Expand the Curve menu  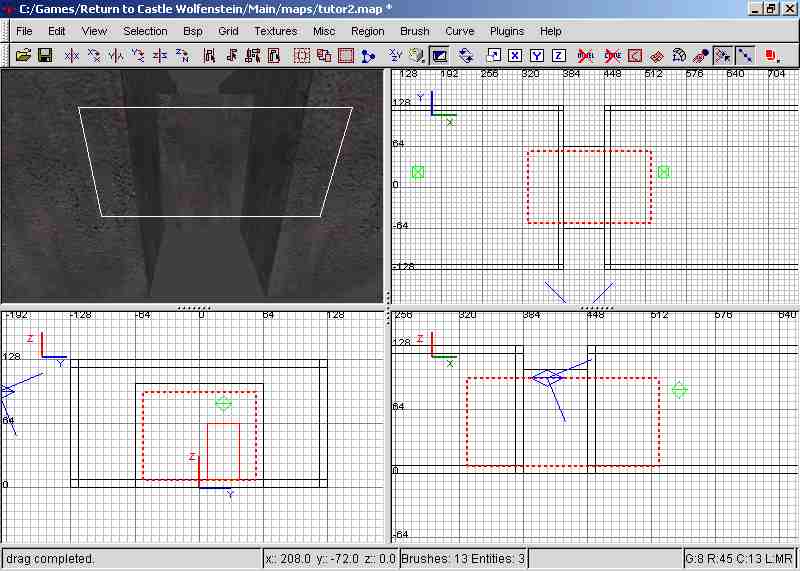[459, 31]
